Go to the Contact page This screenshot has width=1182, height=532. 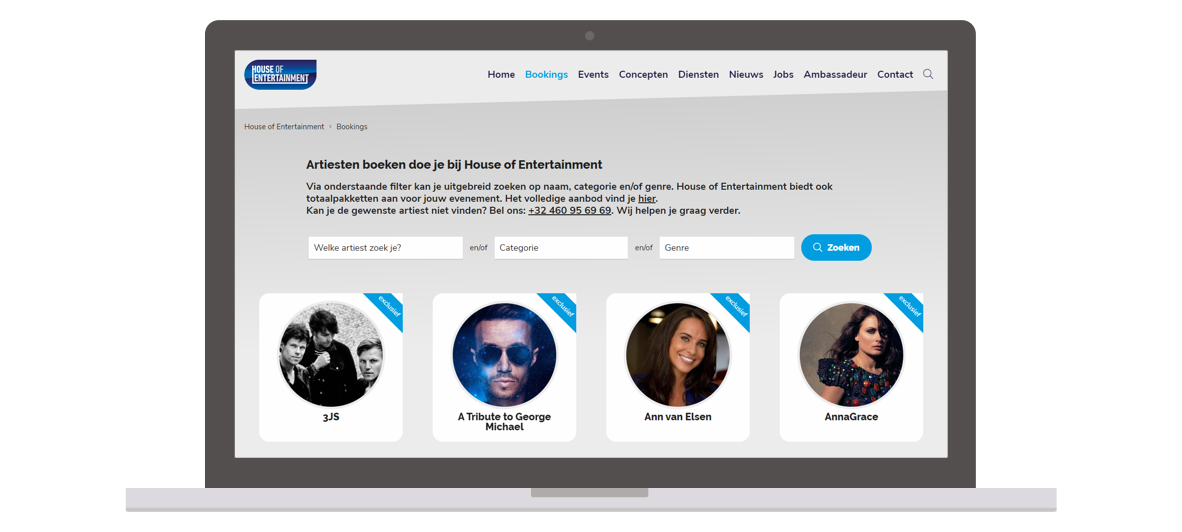895,75
